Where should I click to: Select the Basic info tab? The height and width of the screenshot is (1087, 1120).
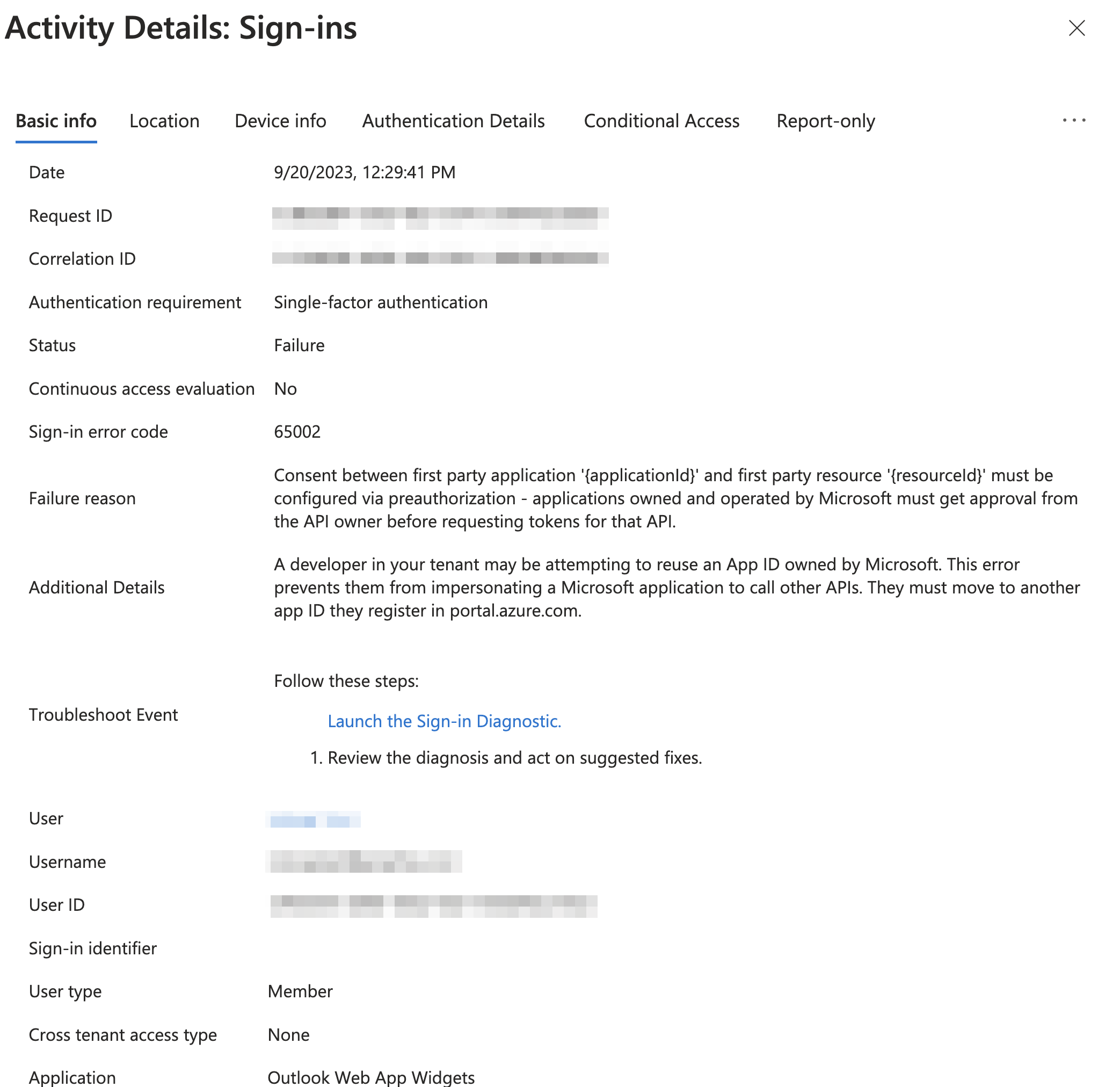(56, 121)
